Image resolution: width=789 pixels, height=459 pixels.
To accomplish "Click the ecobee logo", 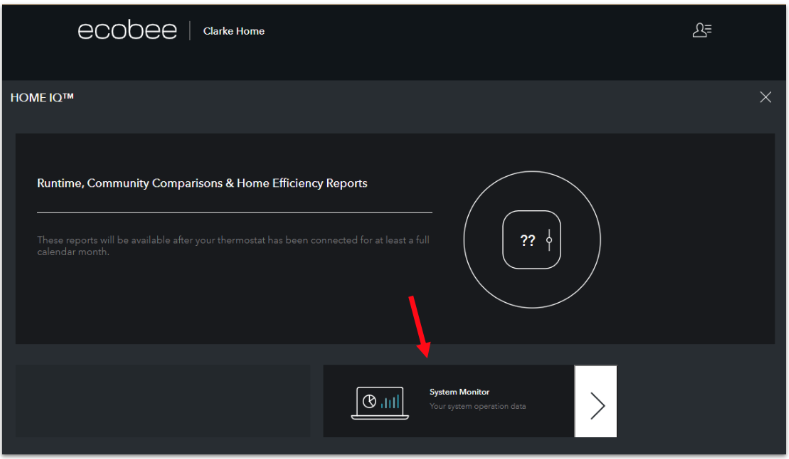I will (x=127, y=31).
